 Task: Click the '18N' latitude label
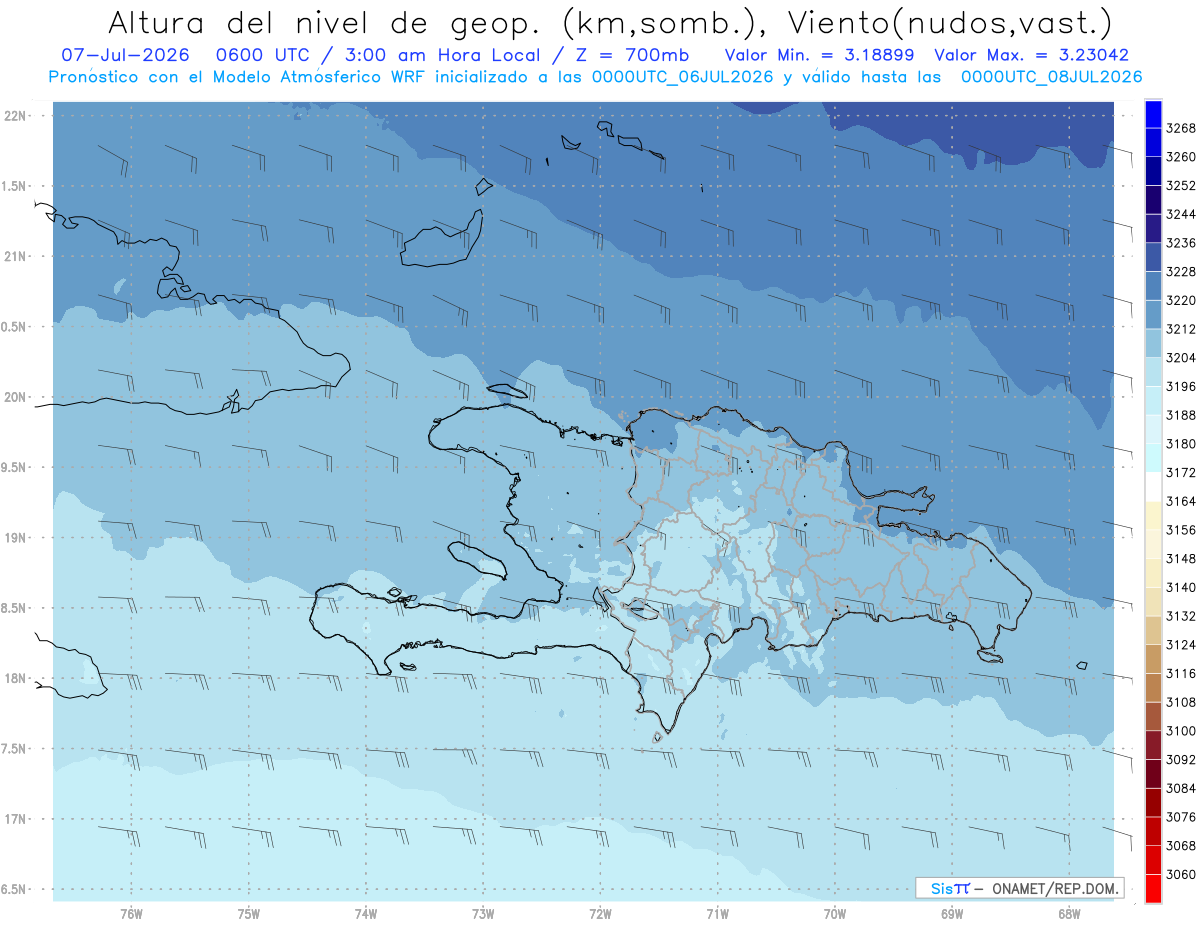click(17, 678)
